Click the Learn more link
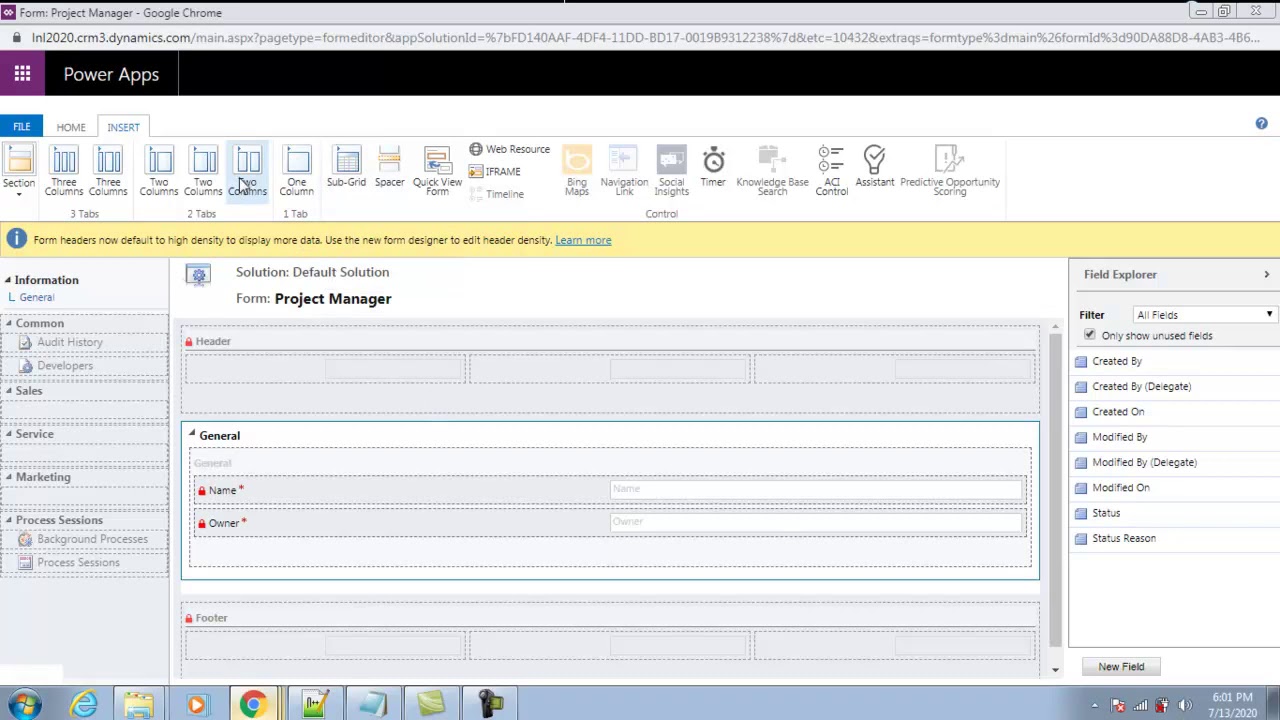1280x720 pixels. pos(583,240)
